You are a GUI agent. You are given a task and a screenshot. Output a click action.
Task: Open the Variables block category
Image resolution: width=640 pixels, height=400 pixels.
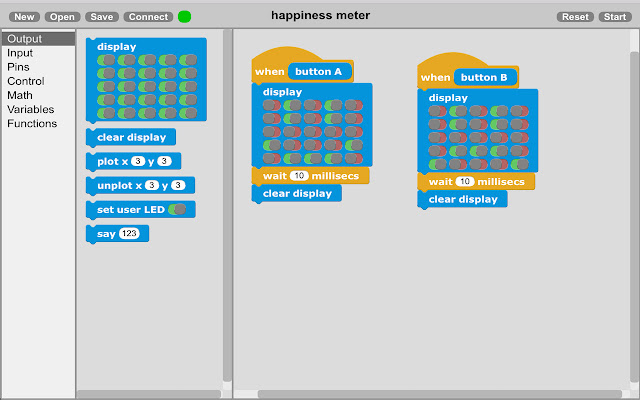[31, 109]
